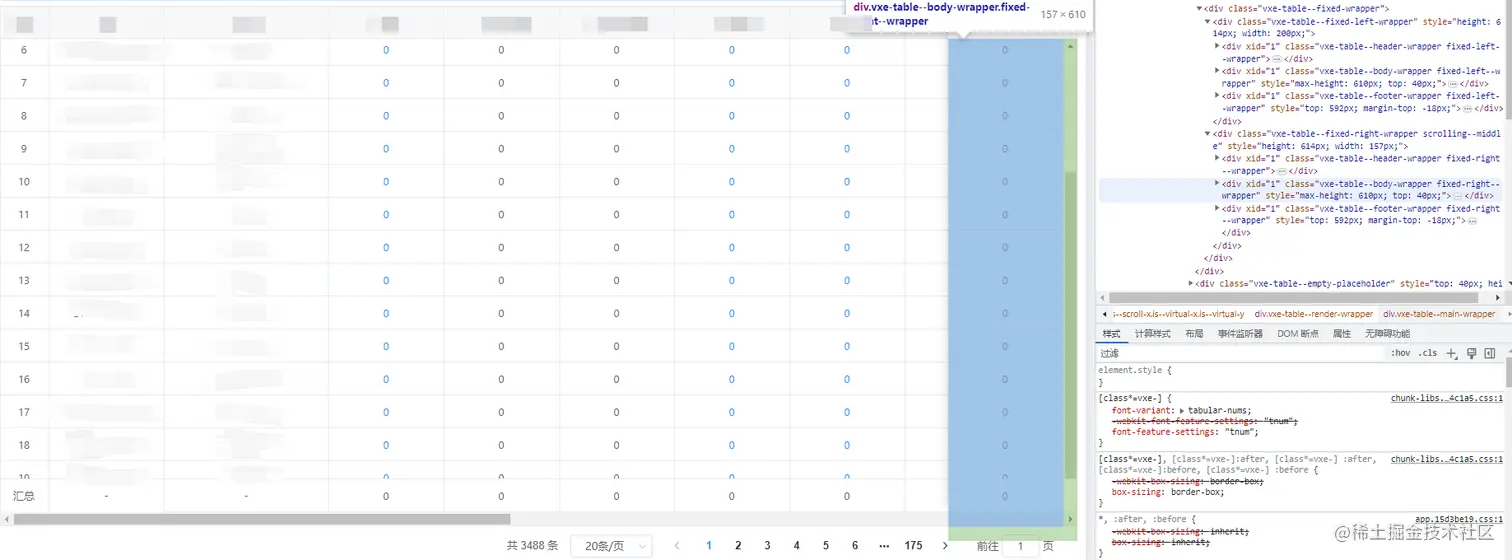Toggle the .cls class editor button
This screenshot has width=1512, height=560.
tap(1428, 353)
